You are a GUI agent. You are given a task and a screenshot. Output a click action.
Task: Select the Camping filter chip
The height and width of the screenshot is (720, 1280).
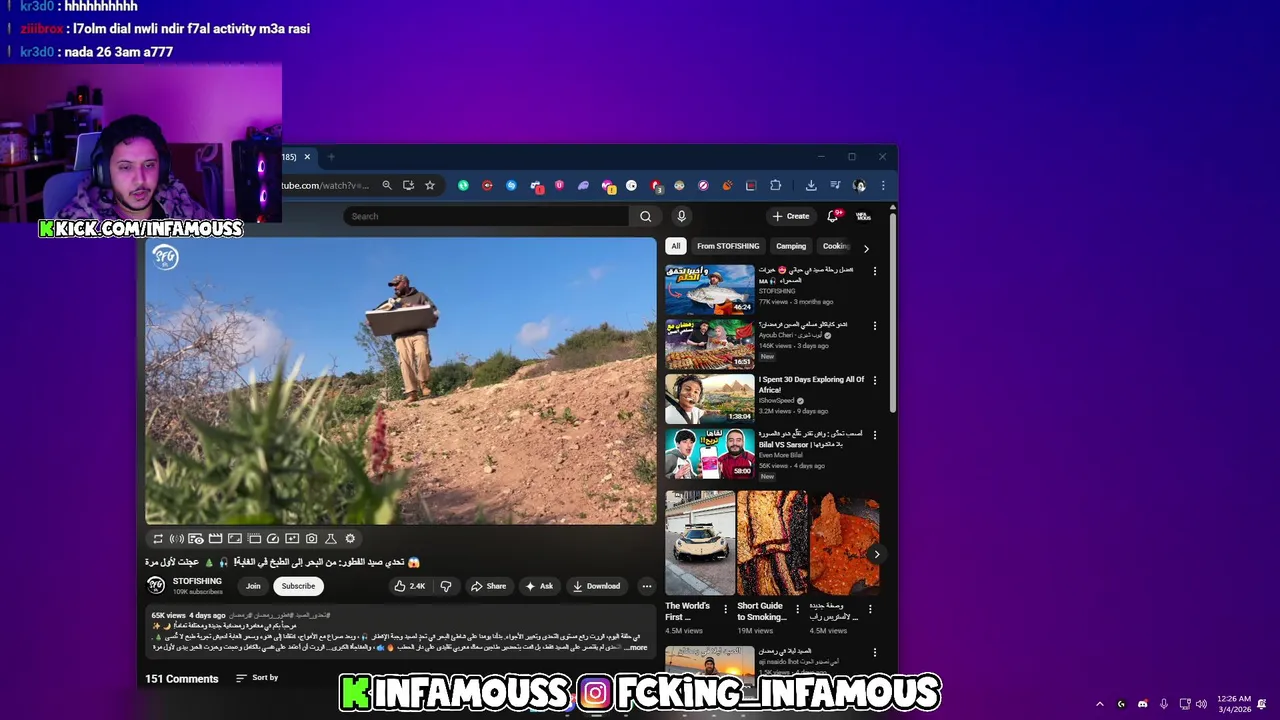(x=791, y=246)
